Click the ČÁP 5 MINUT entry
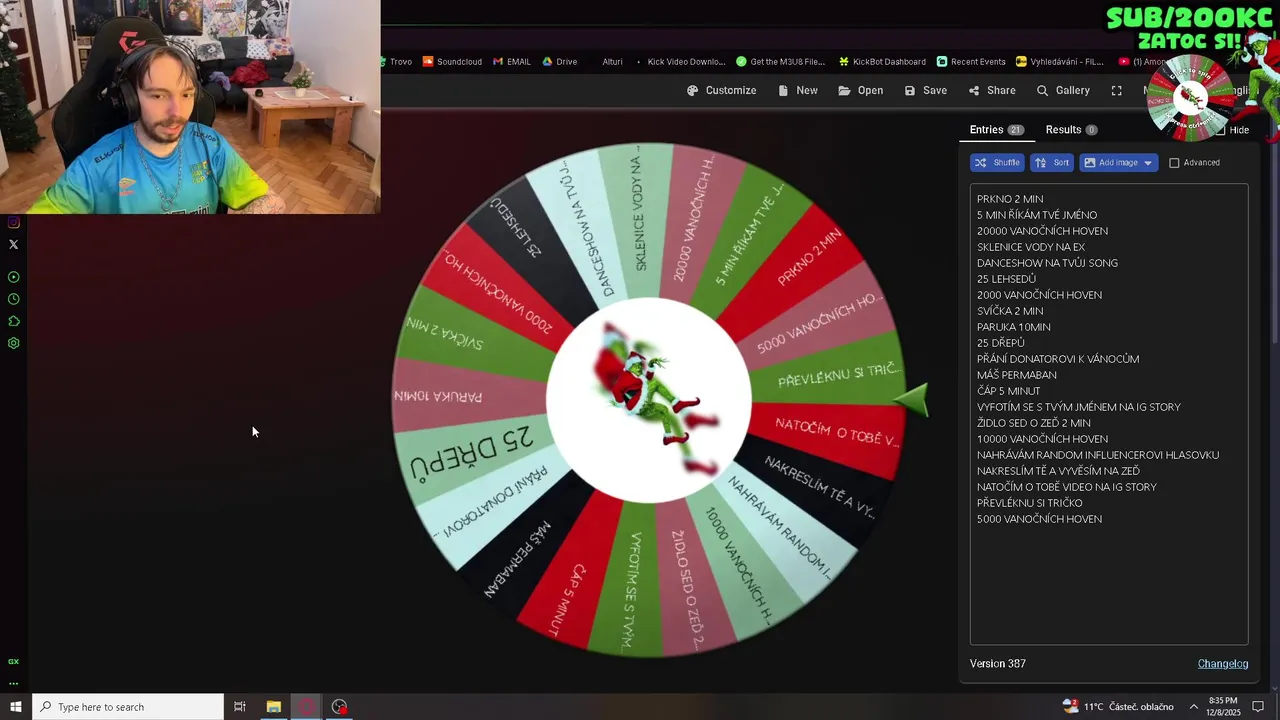 click(1009, 391)
